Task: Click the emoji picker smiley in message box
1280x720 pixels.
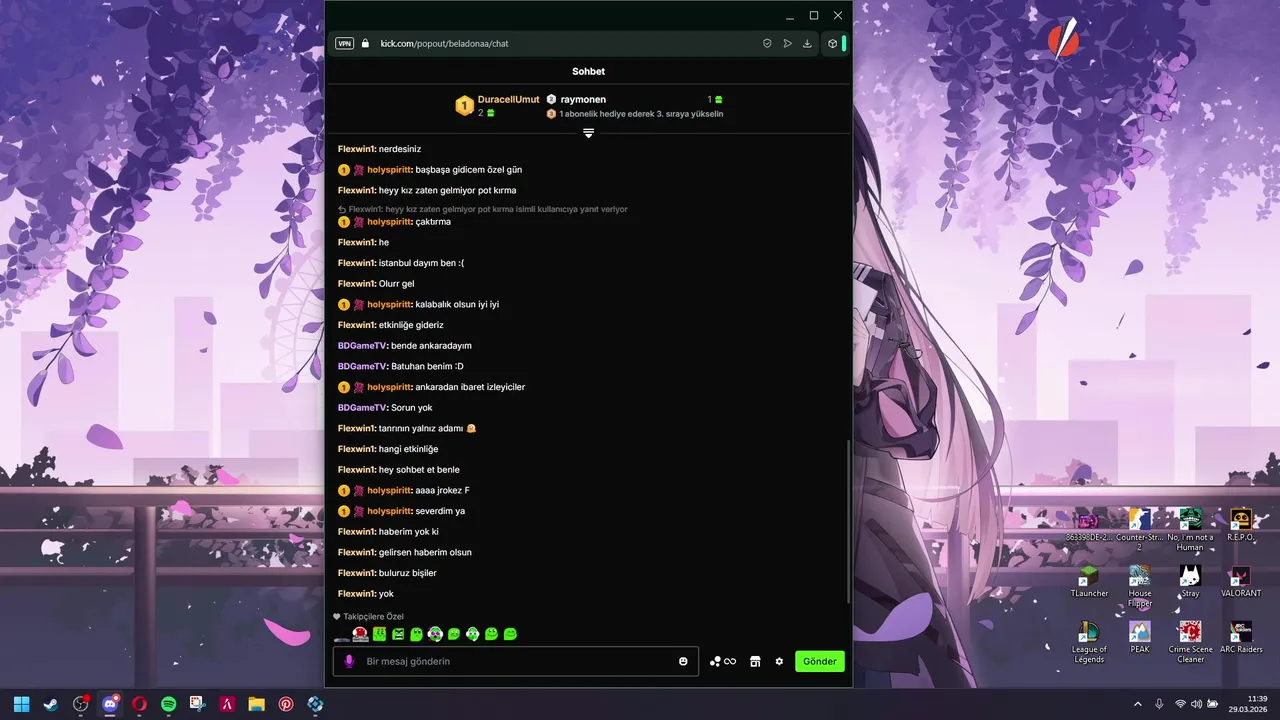Action: (684, 661)
